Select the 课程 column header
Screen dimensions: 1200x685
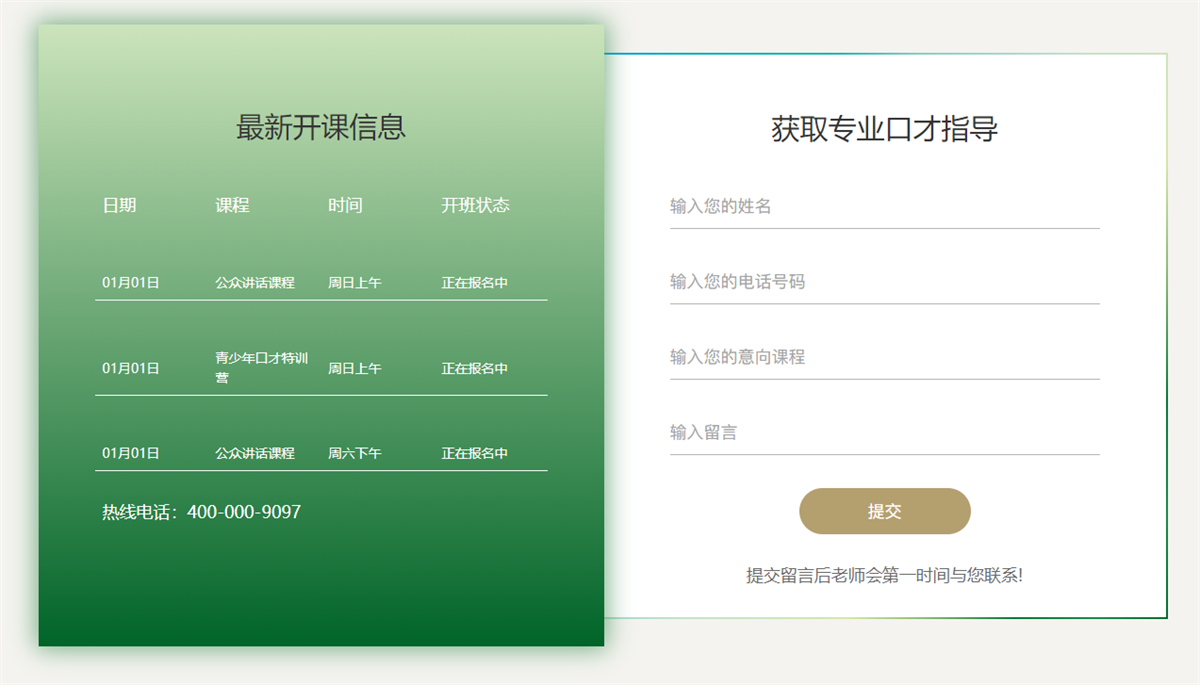click(232, 205)
